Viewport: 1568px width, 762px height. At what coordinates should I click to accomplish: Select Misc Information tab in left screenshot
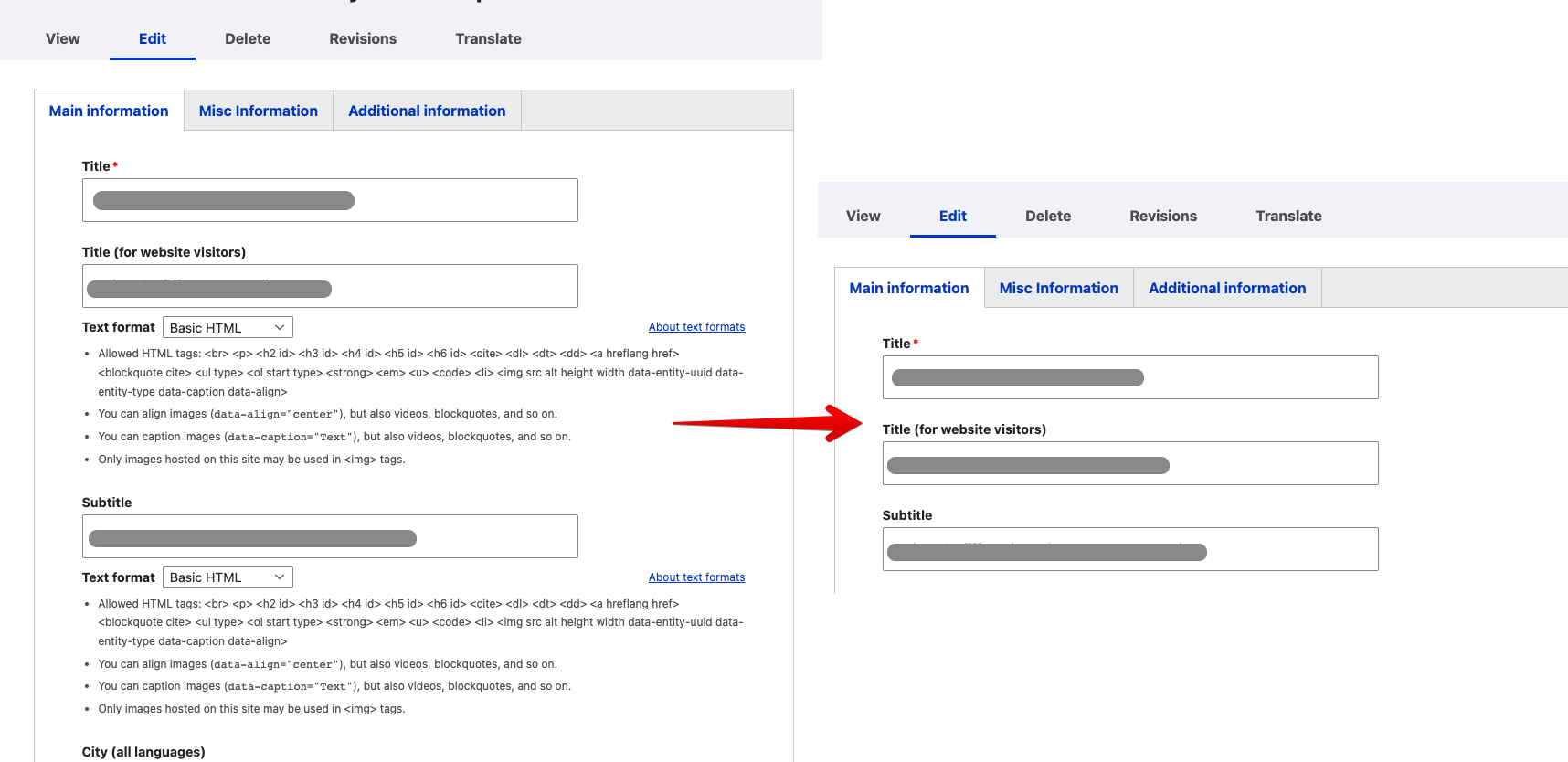coord(259,111)
